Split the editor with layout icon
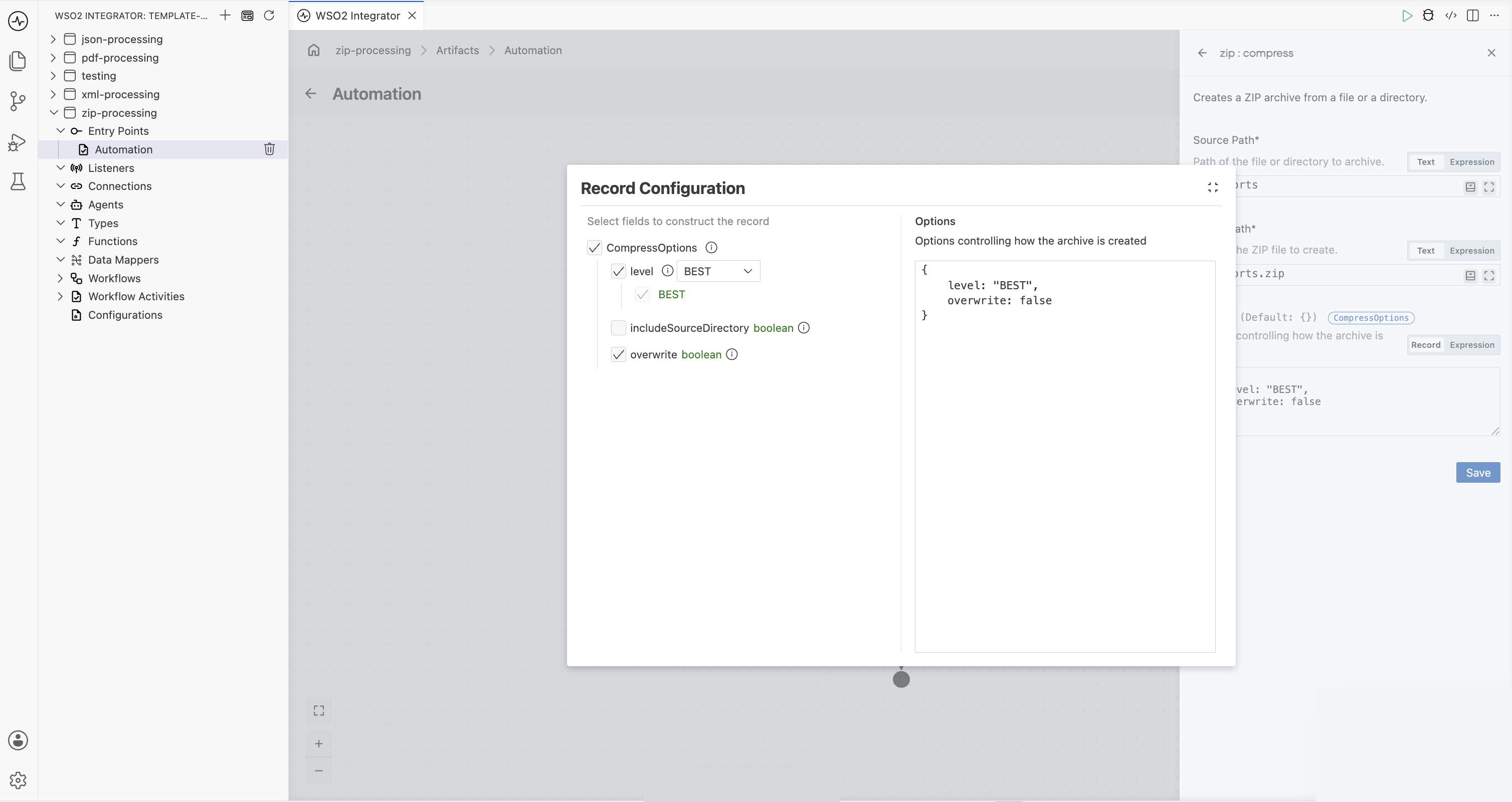Viewport: 1512px width, 802px height. click(1473, 16)
